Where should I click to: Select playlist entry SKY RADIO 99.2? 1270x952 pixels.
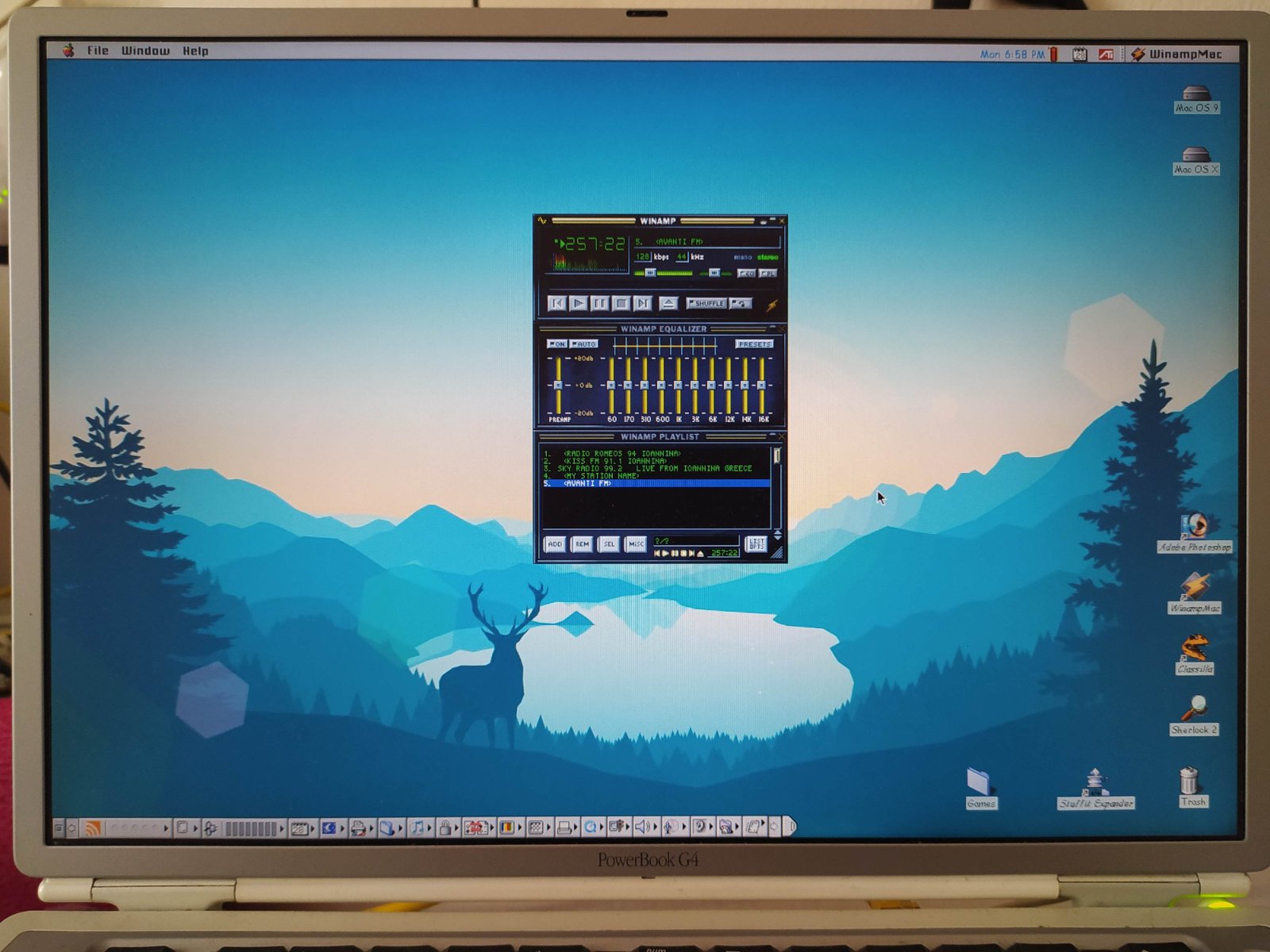point(656,468)
